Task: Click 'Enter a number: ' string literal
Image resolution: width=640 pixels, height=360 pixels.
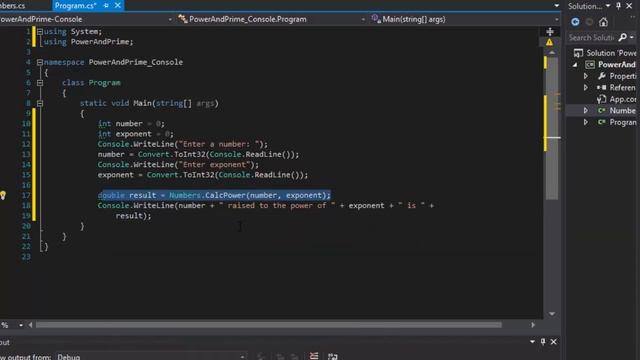Action: (221, 144)
